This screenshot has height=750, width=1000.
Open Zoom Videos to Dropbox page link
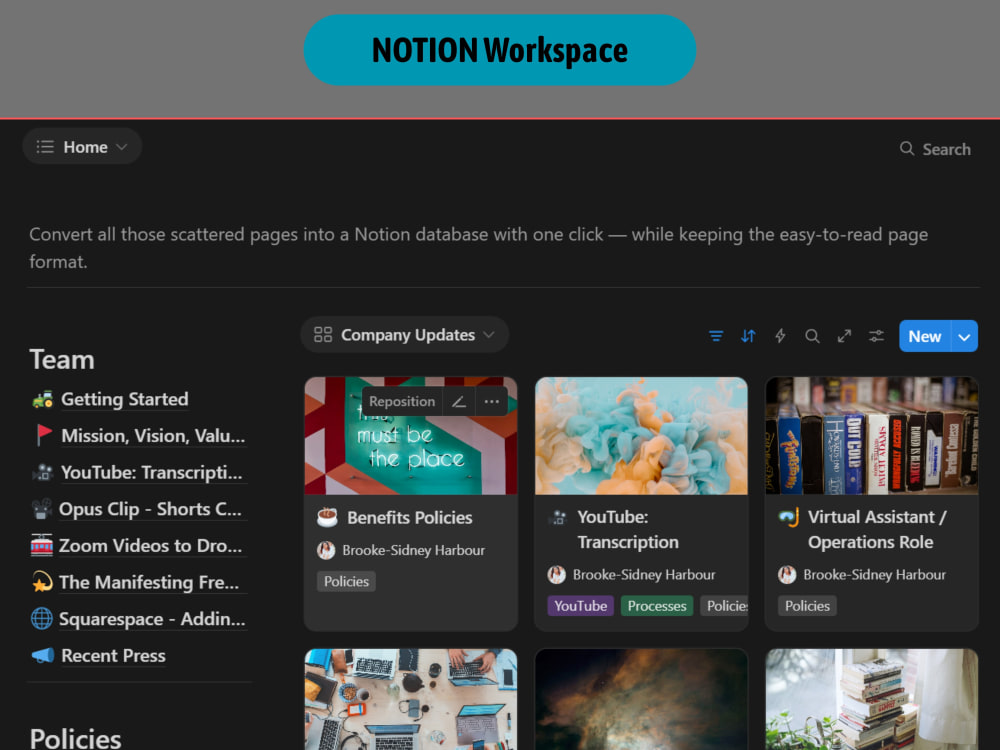point(151,546)
